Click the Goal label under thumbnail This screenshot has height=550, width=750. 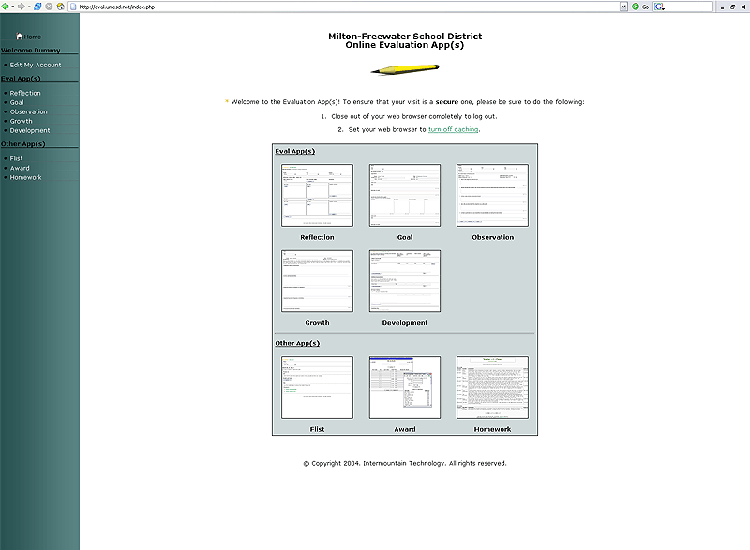[404, 237]
